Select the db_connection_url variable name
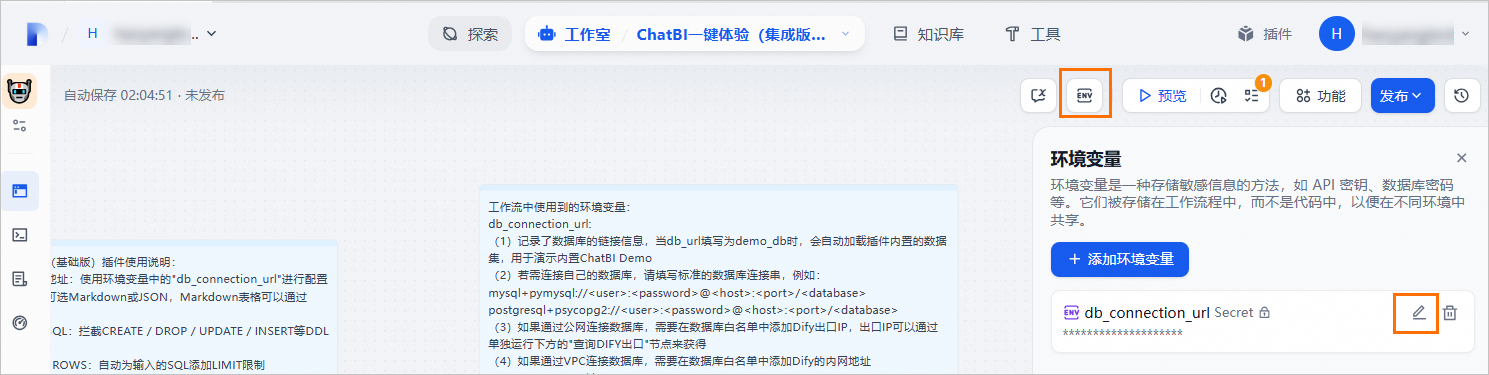The width and height of the screenshot is (1489, 375). pos(1147,312)
